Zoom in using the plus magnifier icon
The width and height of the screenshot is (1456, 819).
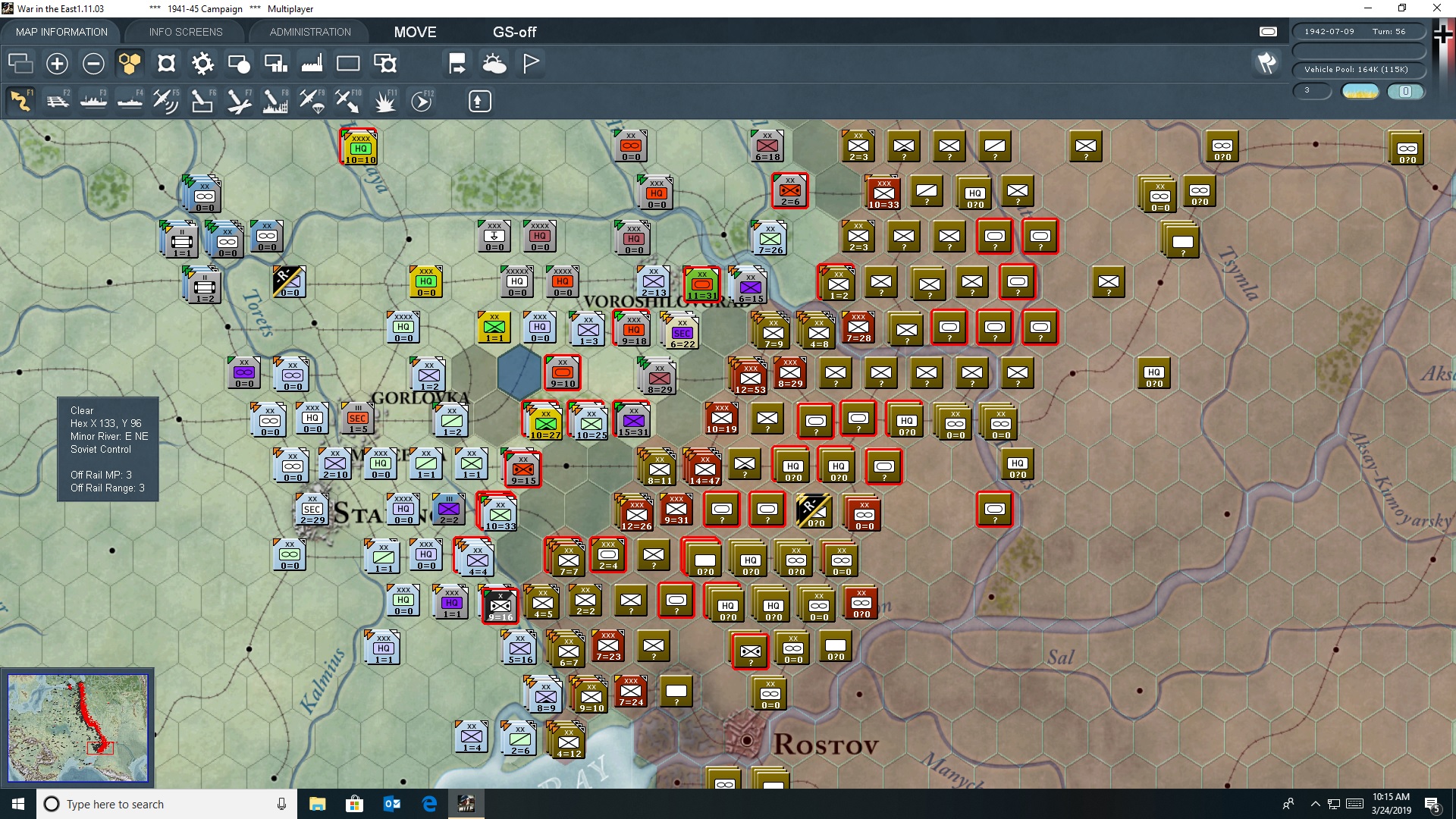[56, 64]
